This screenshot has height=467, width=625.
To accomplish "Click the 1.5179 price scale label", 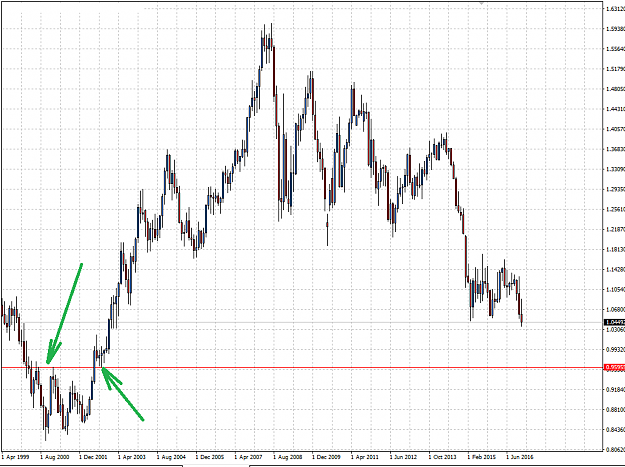I will tap(615, 69).
